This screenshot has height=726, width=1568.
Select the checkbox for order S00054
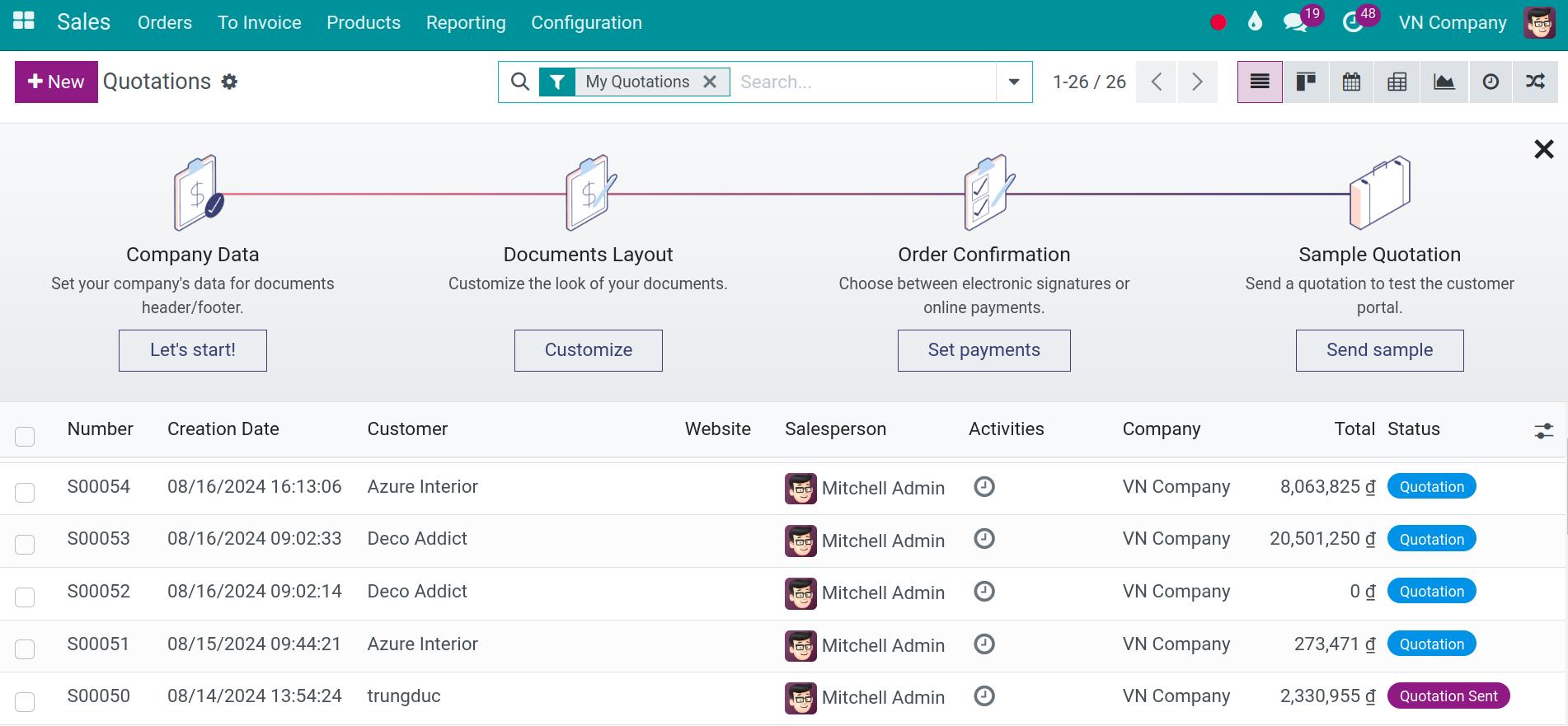tap(25, 492)
